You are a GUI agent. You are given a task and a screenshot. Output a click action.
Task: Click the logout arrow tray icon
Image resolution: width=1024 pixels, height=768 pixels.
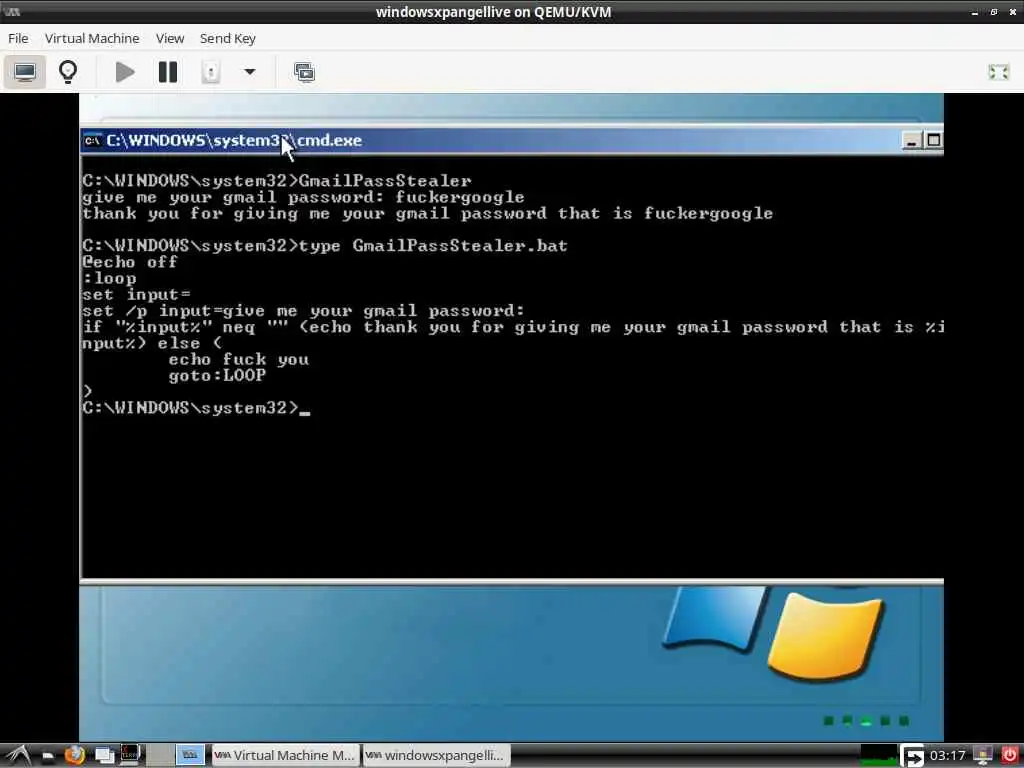[x=912, y=756]
